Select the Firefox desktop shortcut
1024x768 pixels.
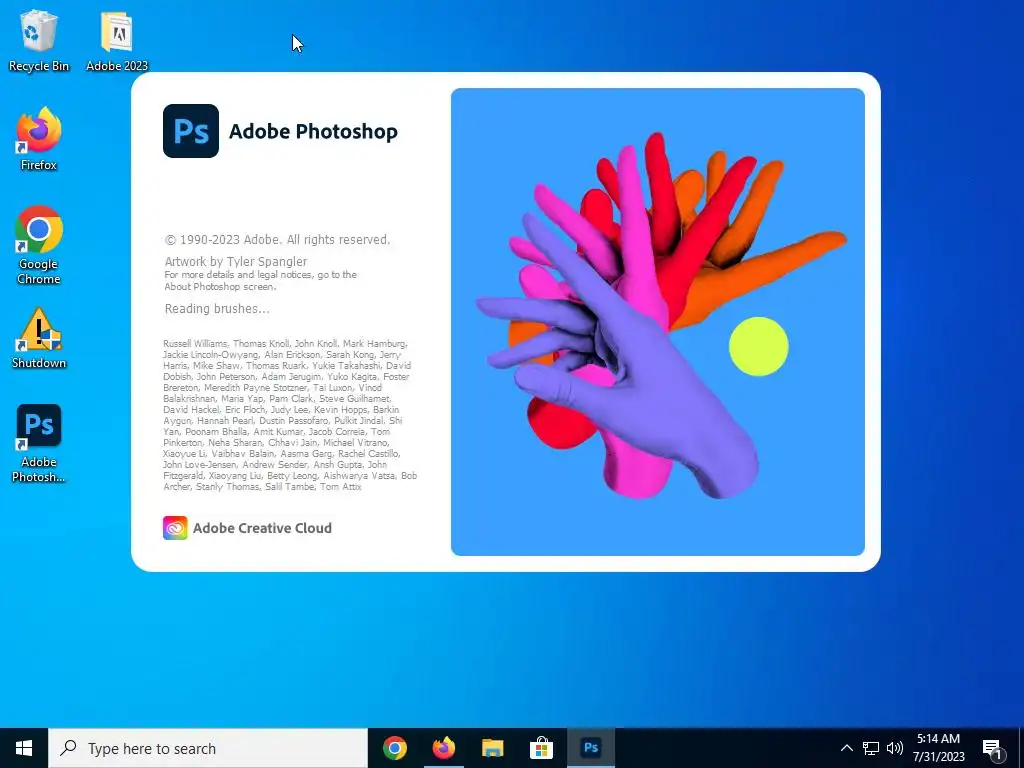coord(39,139)
